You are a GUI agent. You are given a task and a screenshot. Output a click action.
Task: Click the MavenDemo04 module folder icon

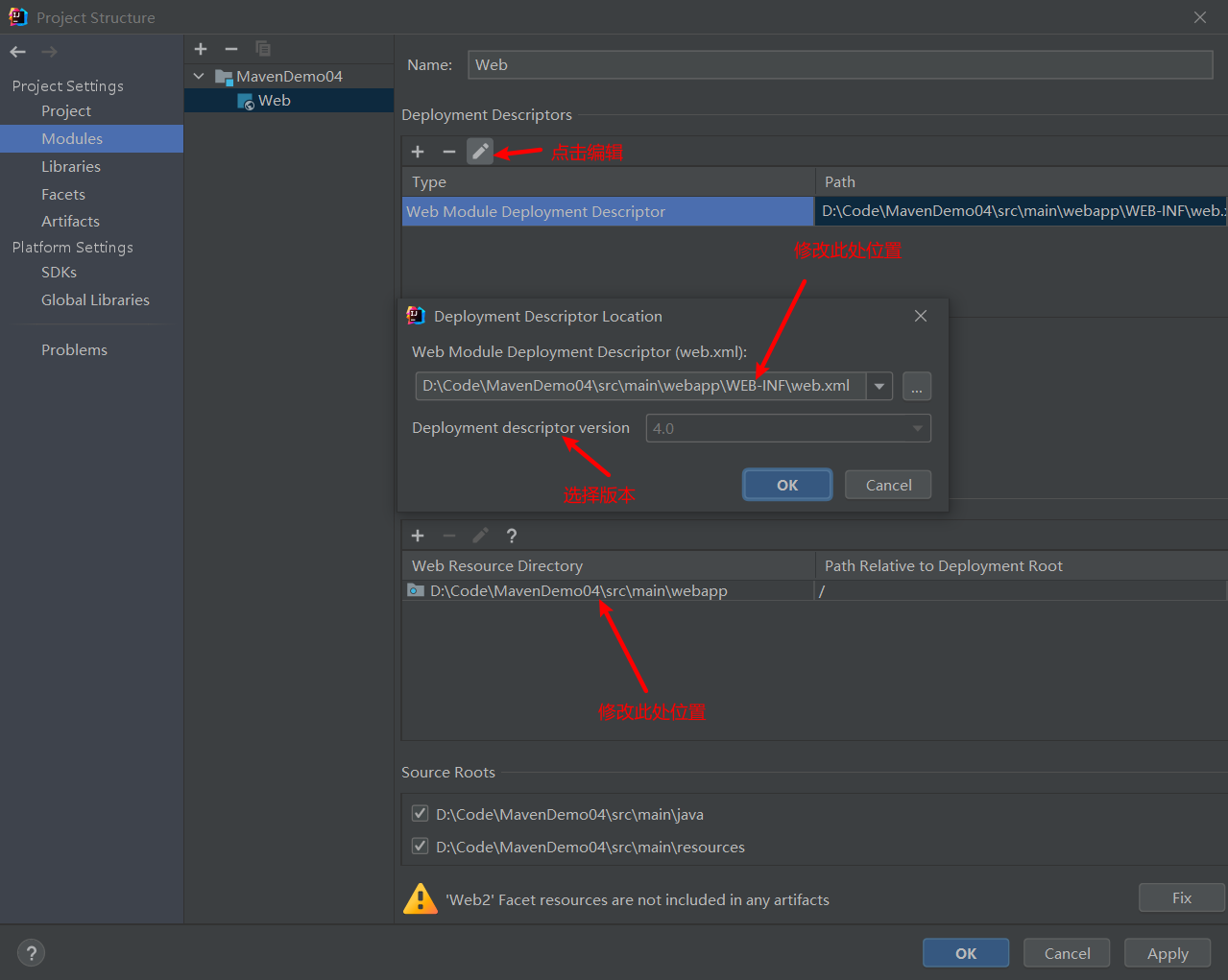[224, 77]
